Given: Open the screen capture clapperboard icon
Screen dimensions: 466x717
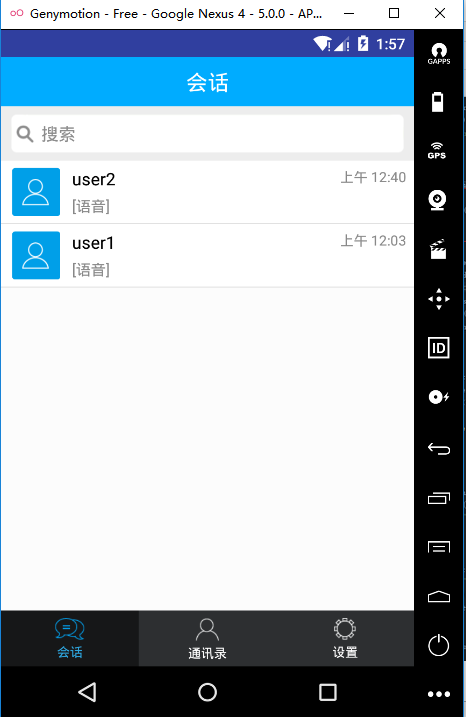Looking at the screenshot, I should (438, 249).
